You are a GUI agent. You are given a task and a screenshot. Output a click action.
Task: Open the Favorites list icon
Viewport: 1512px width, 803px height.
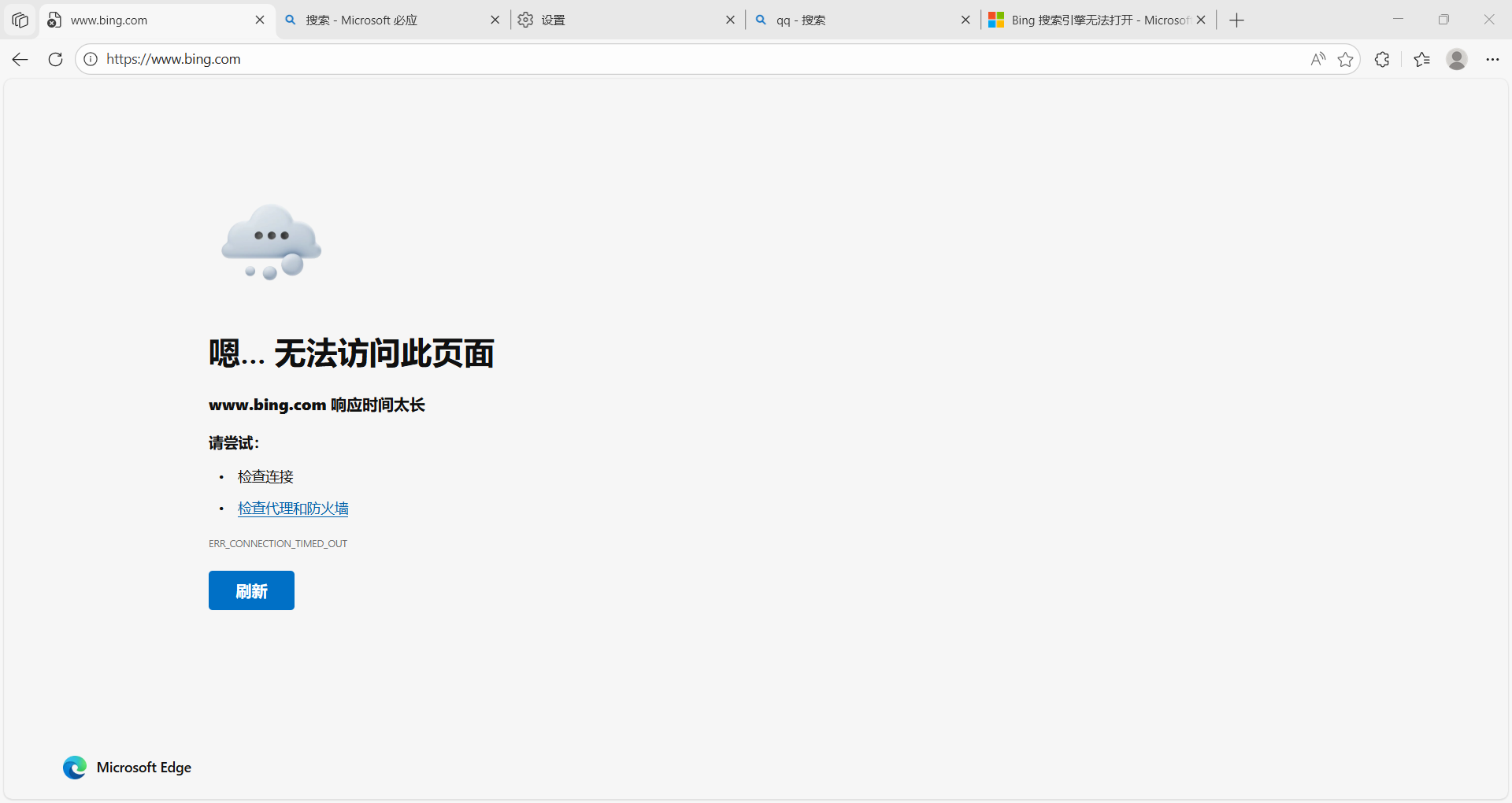tap(1421, 59)
